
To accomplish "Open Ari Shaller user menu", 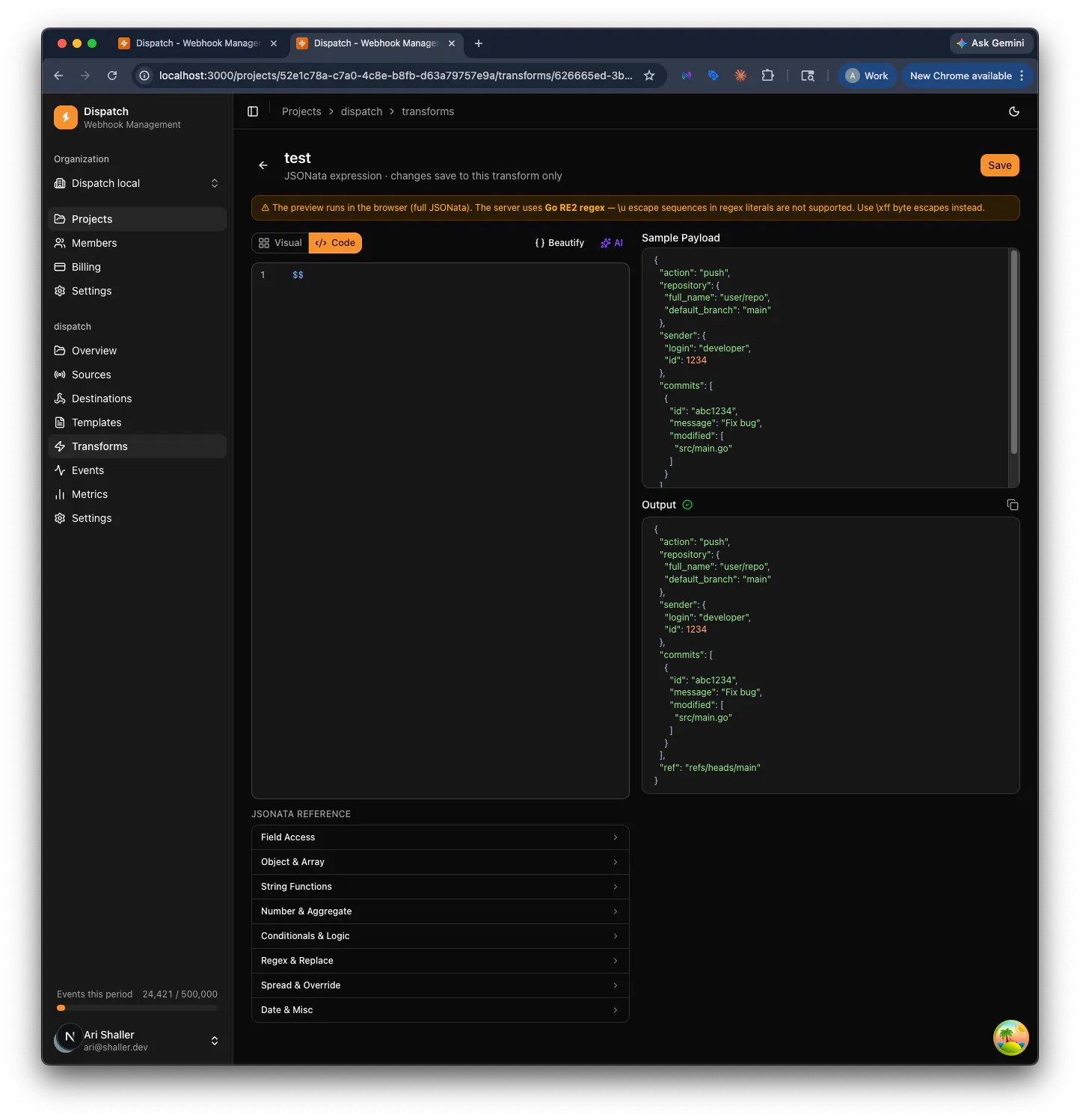I will click(x=138, y=1040).
